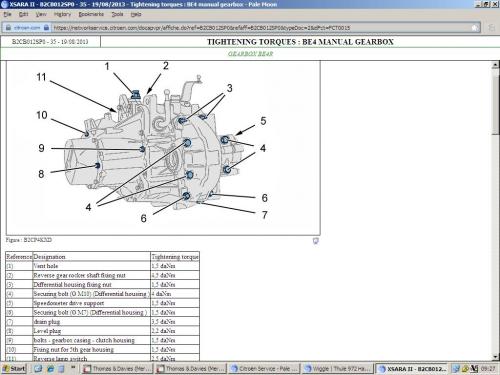Click the Show Desktop quick launch icon
This screenshot has height=375, width=500.
(61, 369)
